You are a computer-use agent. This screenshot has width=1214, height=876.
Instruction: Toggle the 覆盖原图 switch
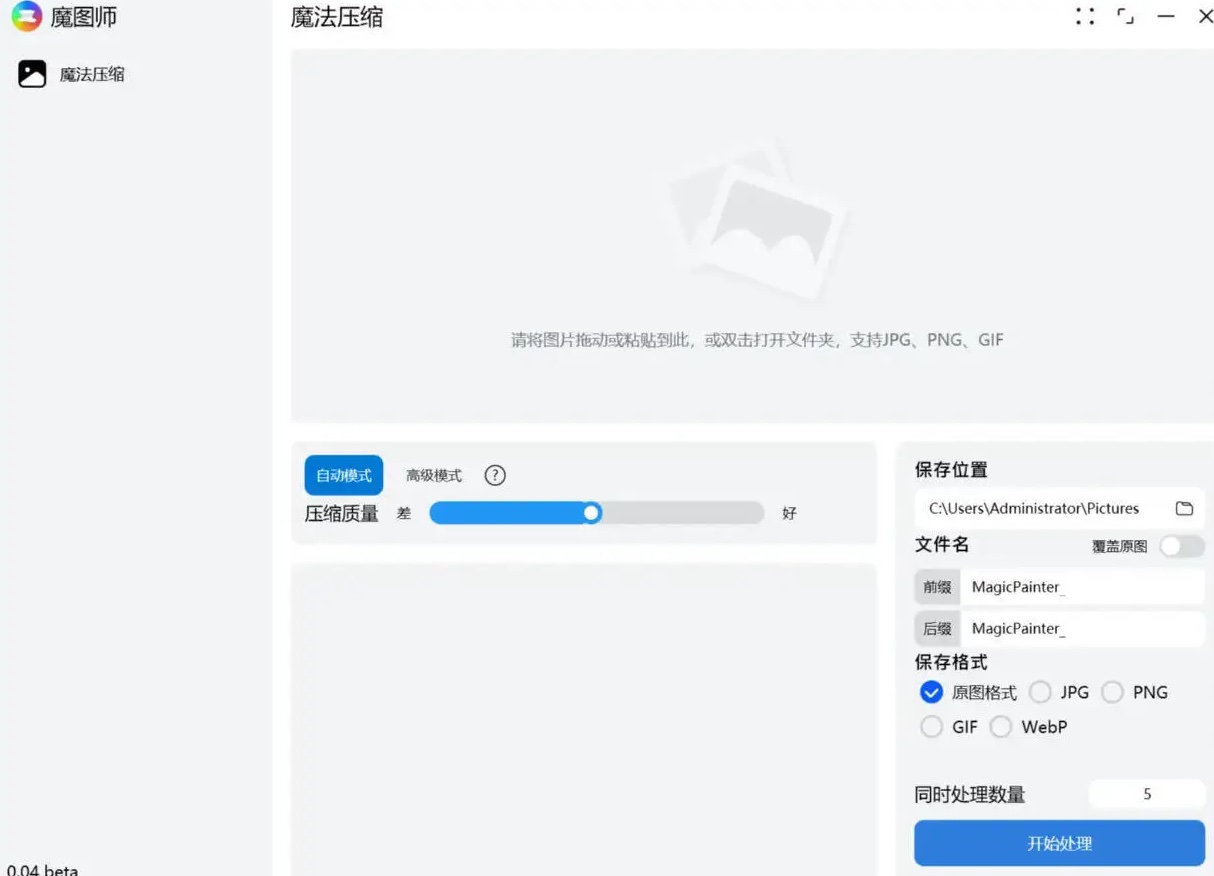tap(1181, 546)
